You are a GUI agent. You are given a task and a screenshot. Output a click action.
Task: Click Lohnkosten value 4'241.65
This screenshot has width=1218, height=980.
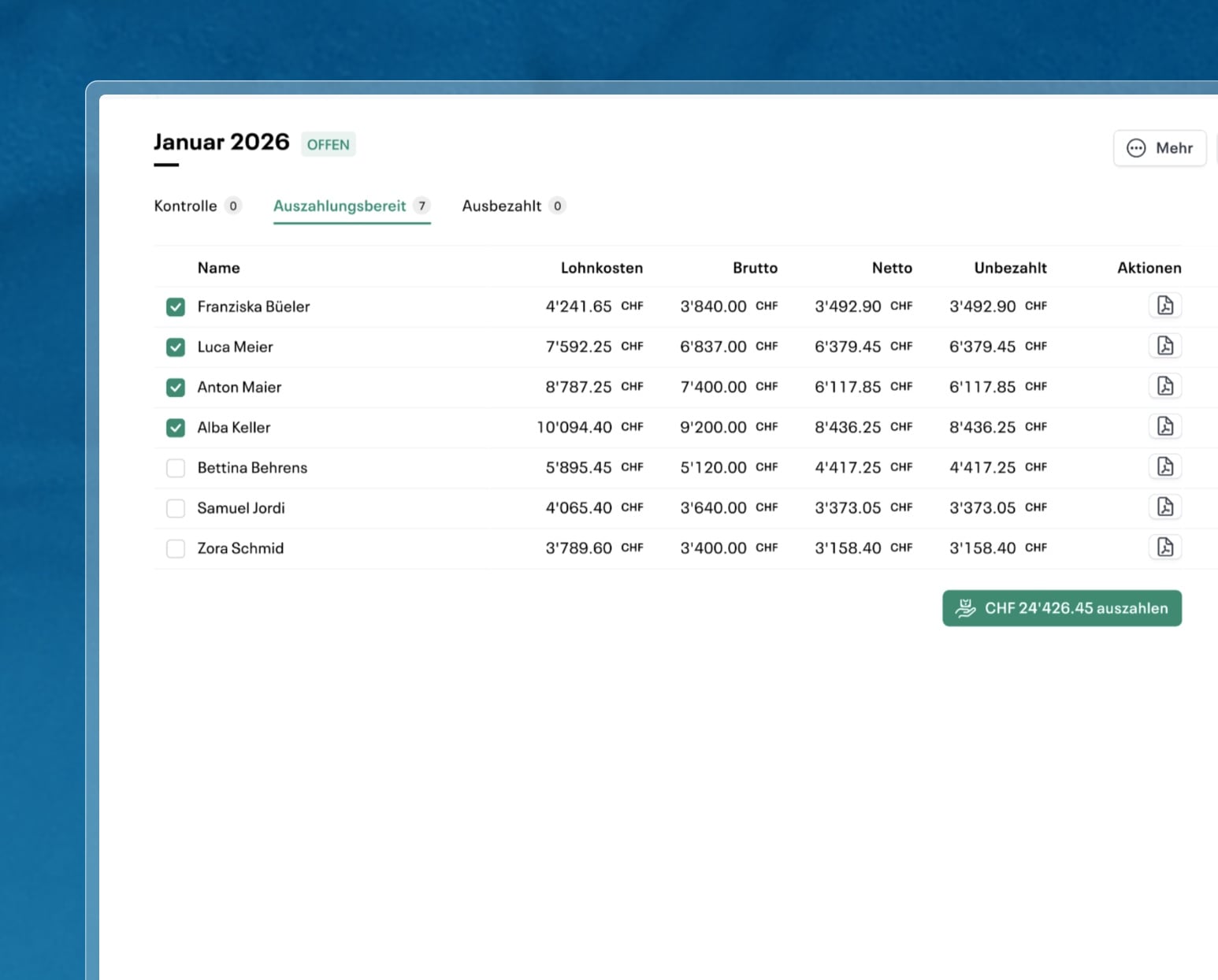578,306
